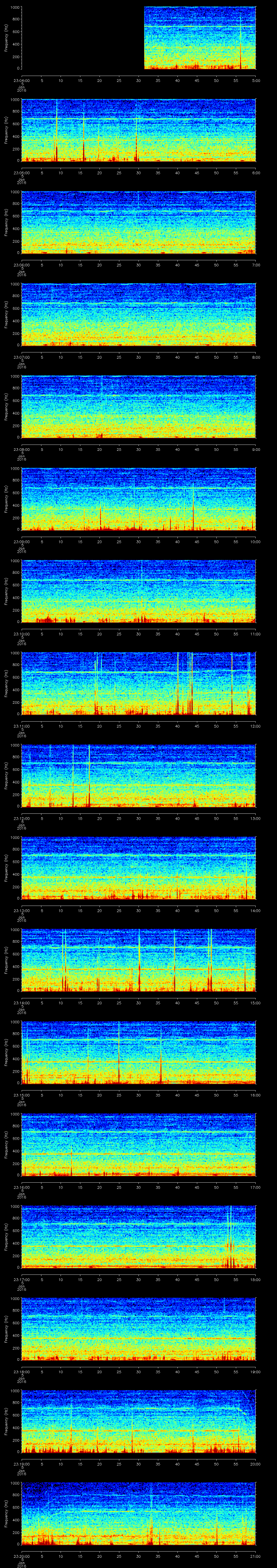Click the '23:05:00' start time label
The image size is (277, 1568).
click(x=22, y=173)
